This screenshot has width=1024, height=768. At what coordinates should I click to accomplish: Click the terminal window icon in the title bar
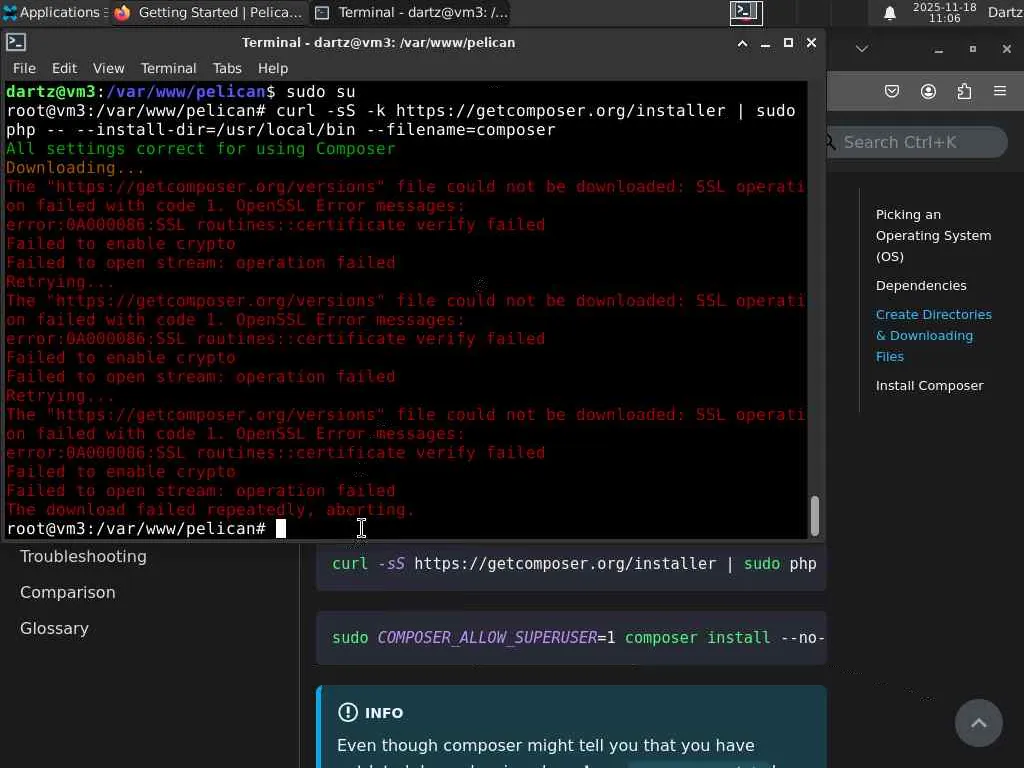pyautogui.click(x=16, y=42)
